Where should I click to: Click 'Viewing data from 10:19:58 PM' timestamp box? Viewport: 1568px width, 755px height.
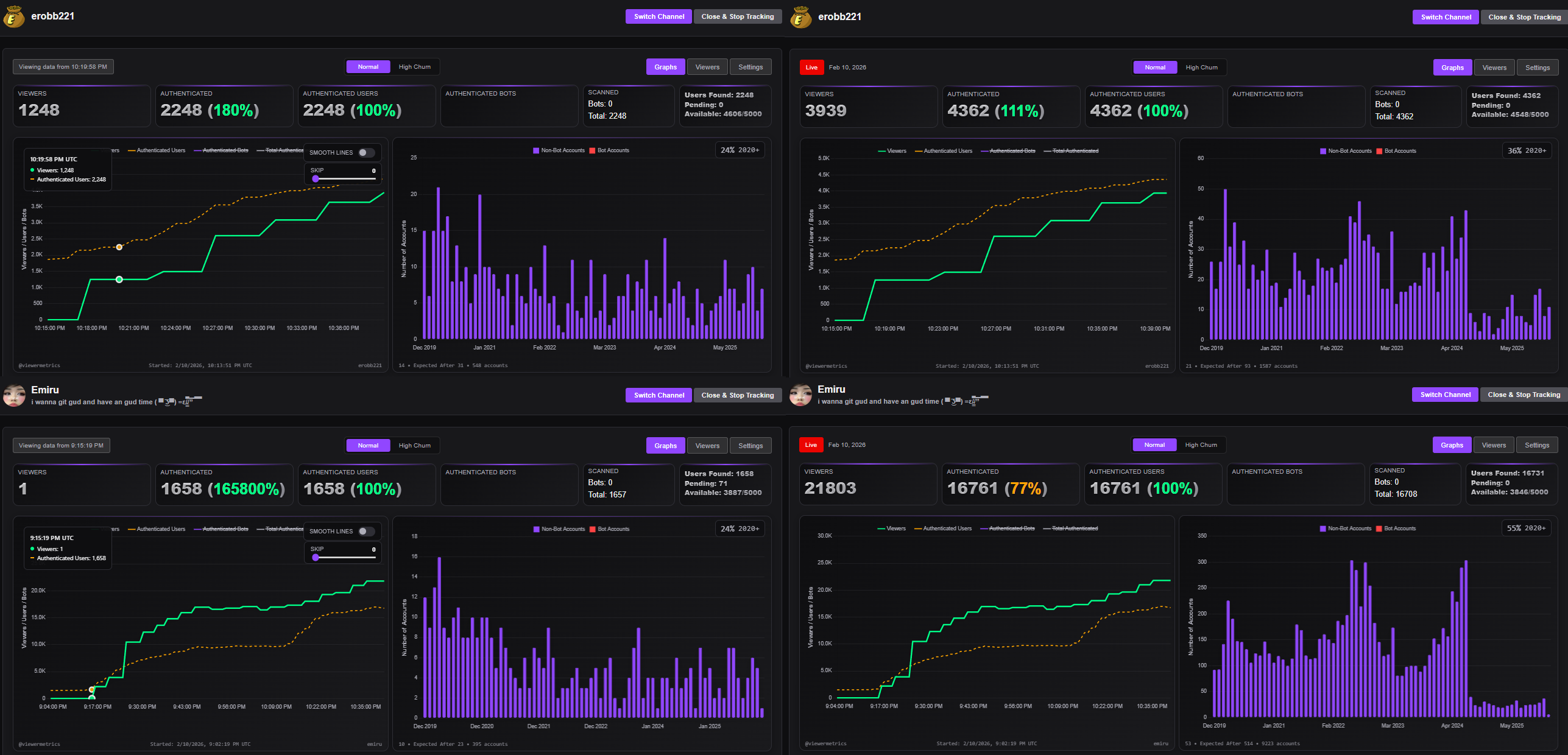[63, 67]
